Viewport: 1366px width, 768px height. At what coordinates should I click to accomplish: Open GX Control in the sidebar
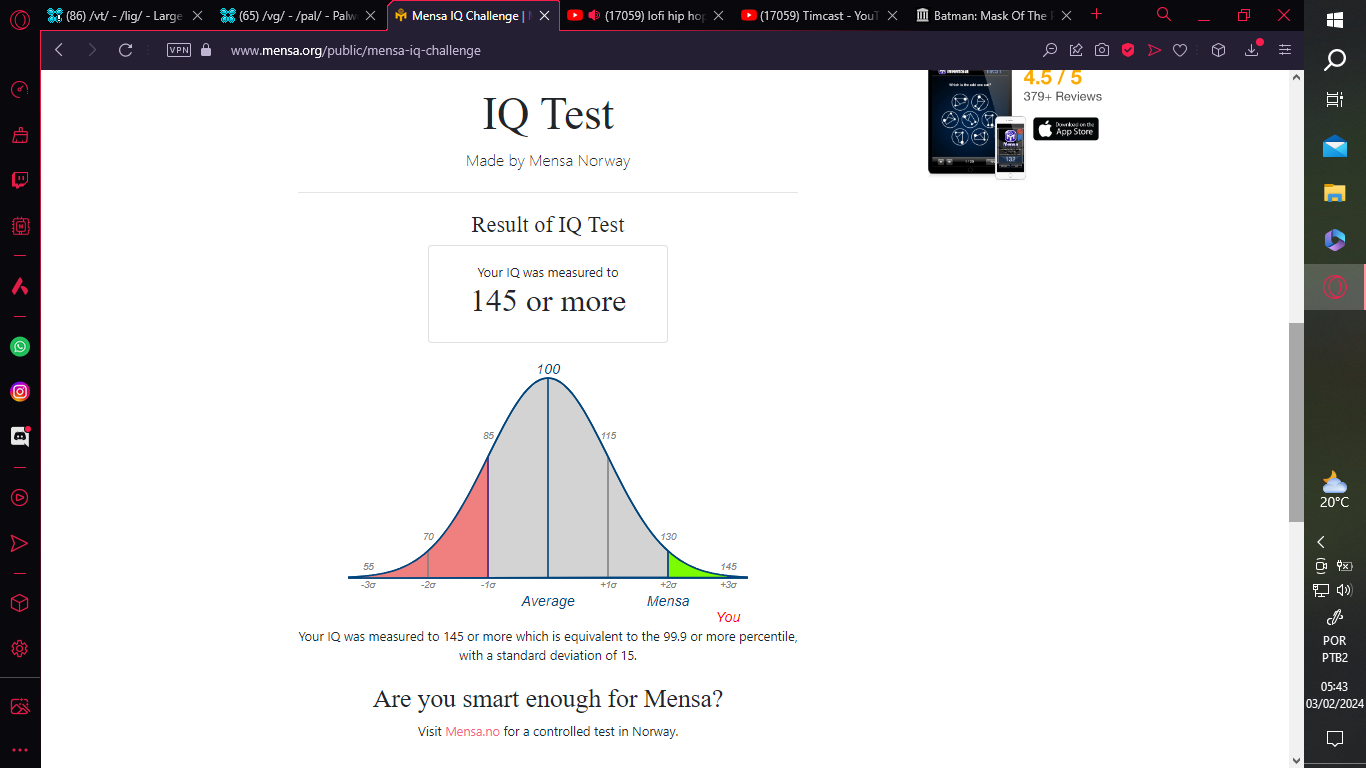click(x=19, y=90)
